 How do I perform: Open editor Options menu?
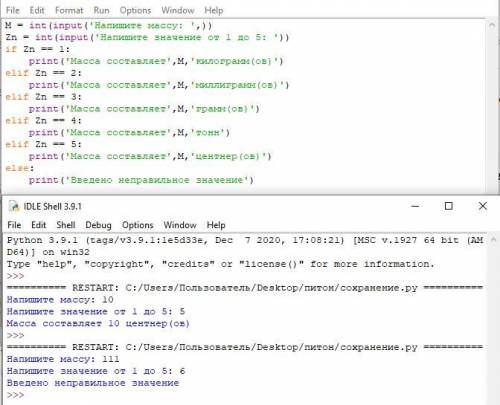coord(135,10)
